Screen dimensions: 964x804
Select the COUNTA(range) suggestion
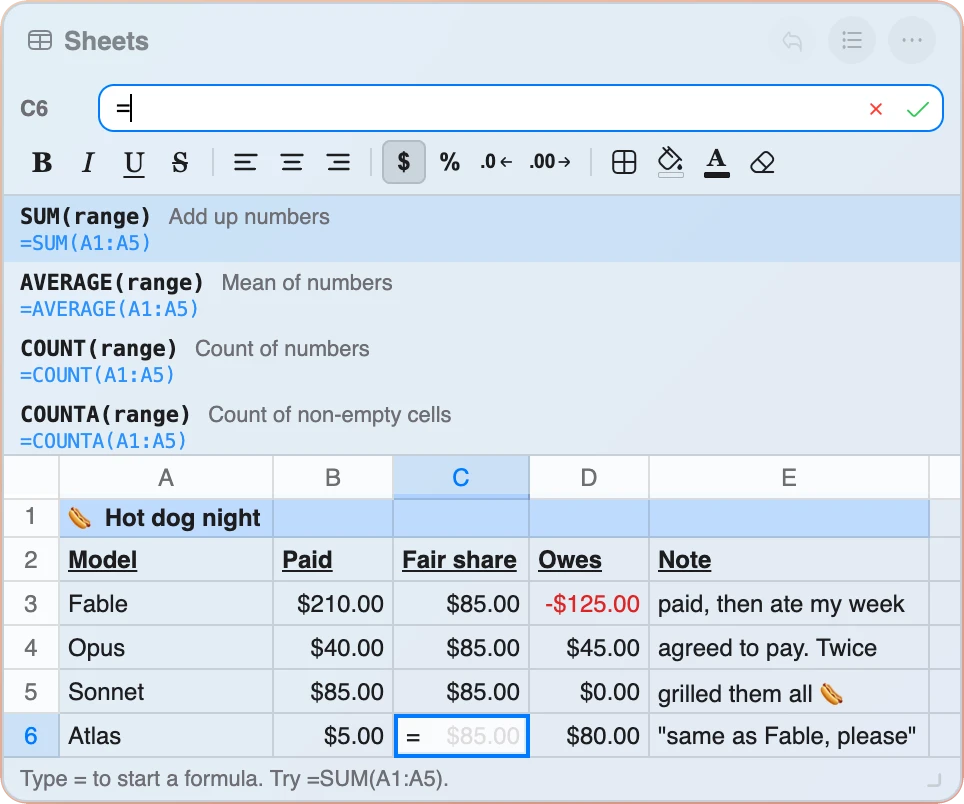pyautogui.click(x=482, y=427)
